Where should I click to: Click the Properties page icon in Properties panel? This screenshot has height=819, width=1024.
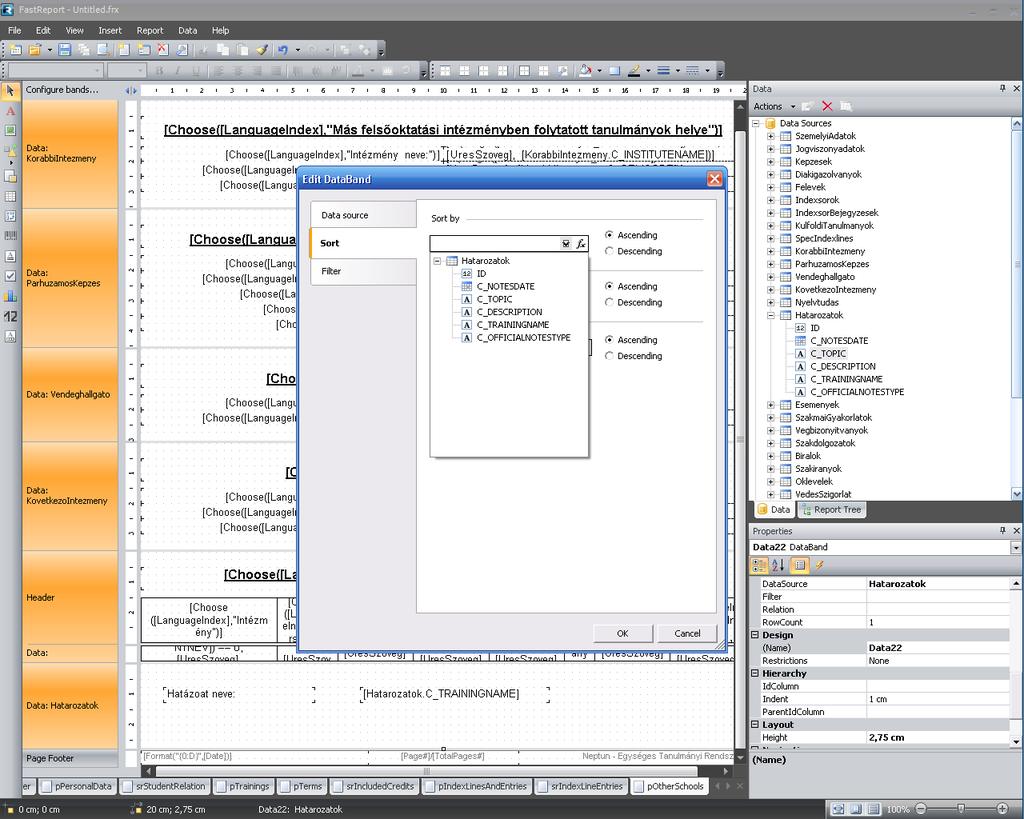coord(800,565)
